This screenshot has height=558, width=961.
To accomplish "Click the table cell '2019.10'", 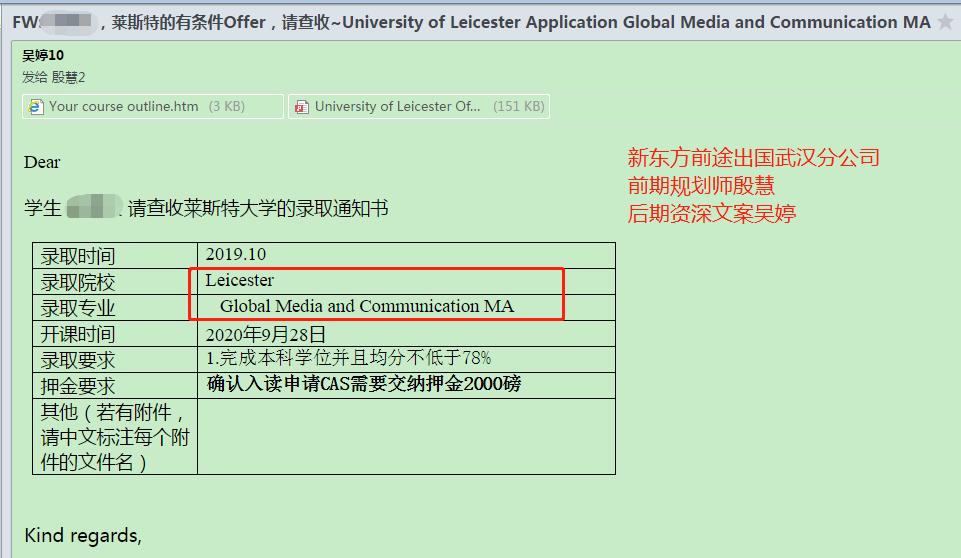I will pos(406,255).
